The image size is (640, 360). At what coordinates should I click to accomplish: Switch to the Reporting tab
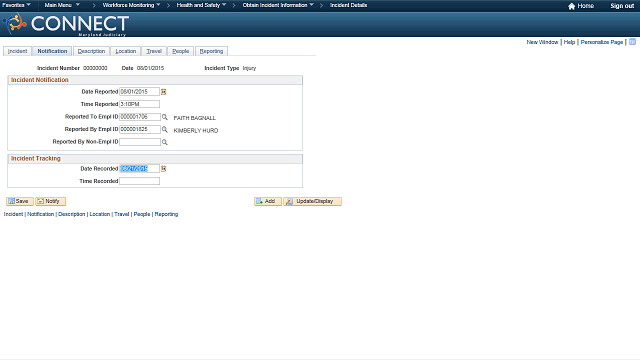point(211,51)
